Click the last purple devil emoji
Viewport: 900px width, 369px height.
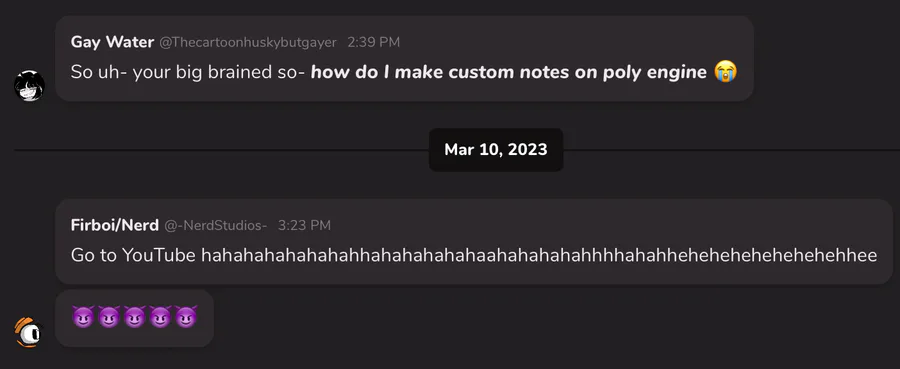[187, 317]
